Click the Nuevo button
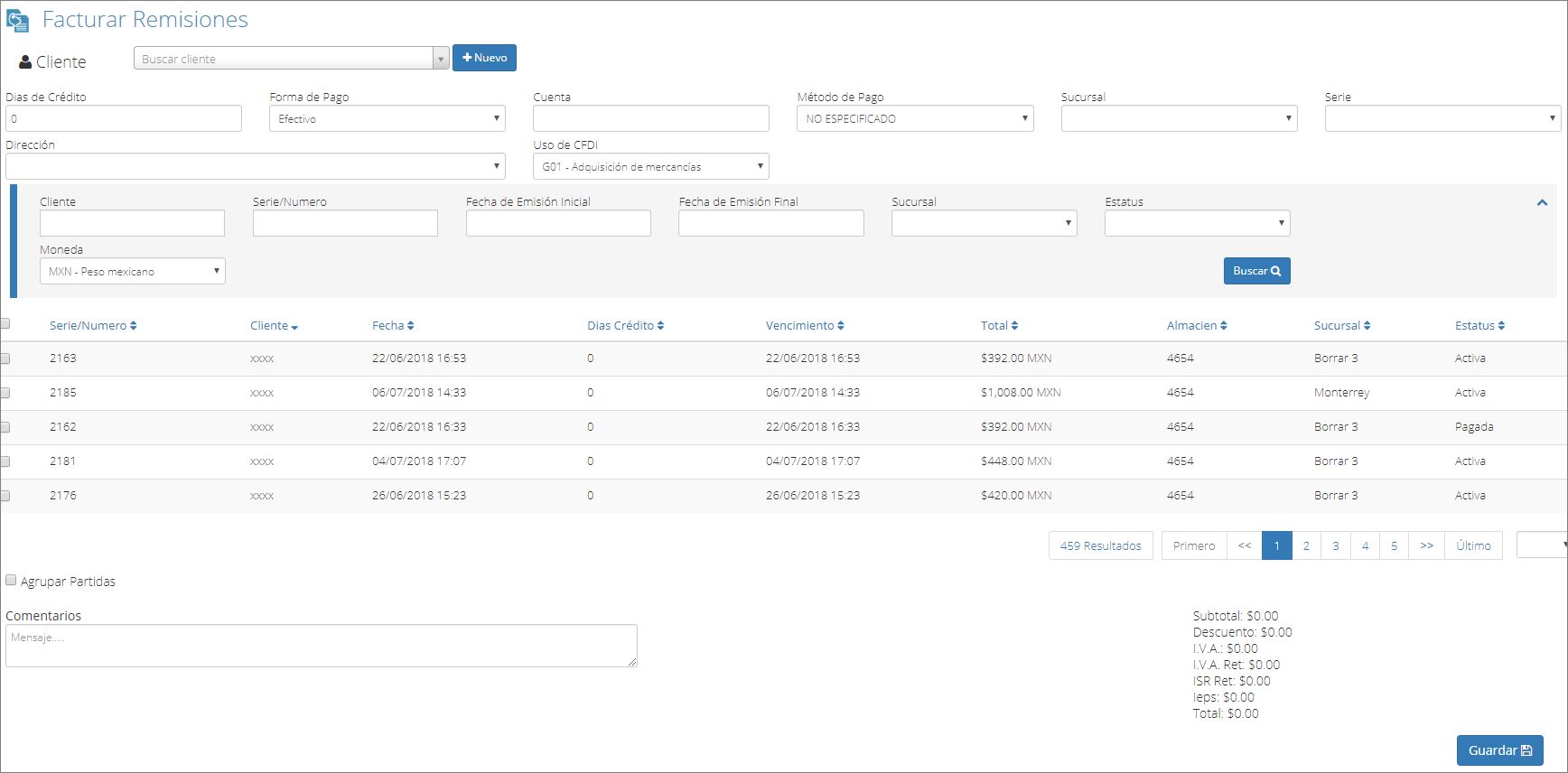The image size is (1568, 773). pyautogui.click(x=484, y=58)
